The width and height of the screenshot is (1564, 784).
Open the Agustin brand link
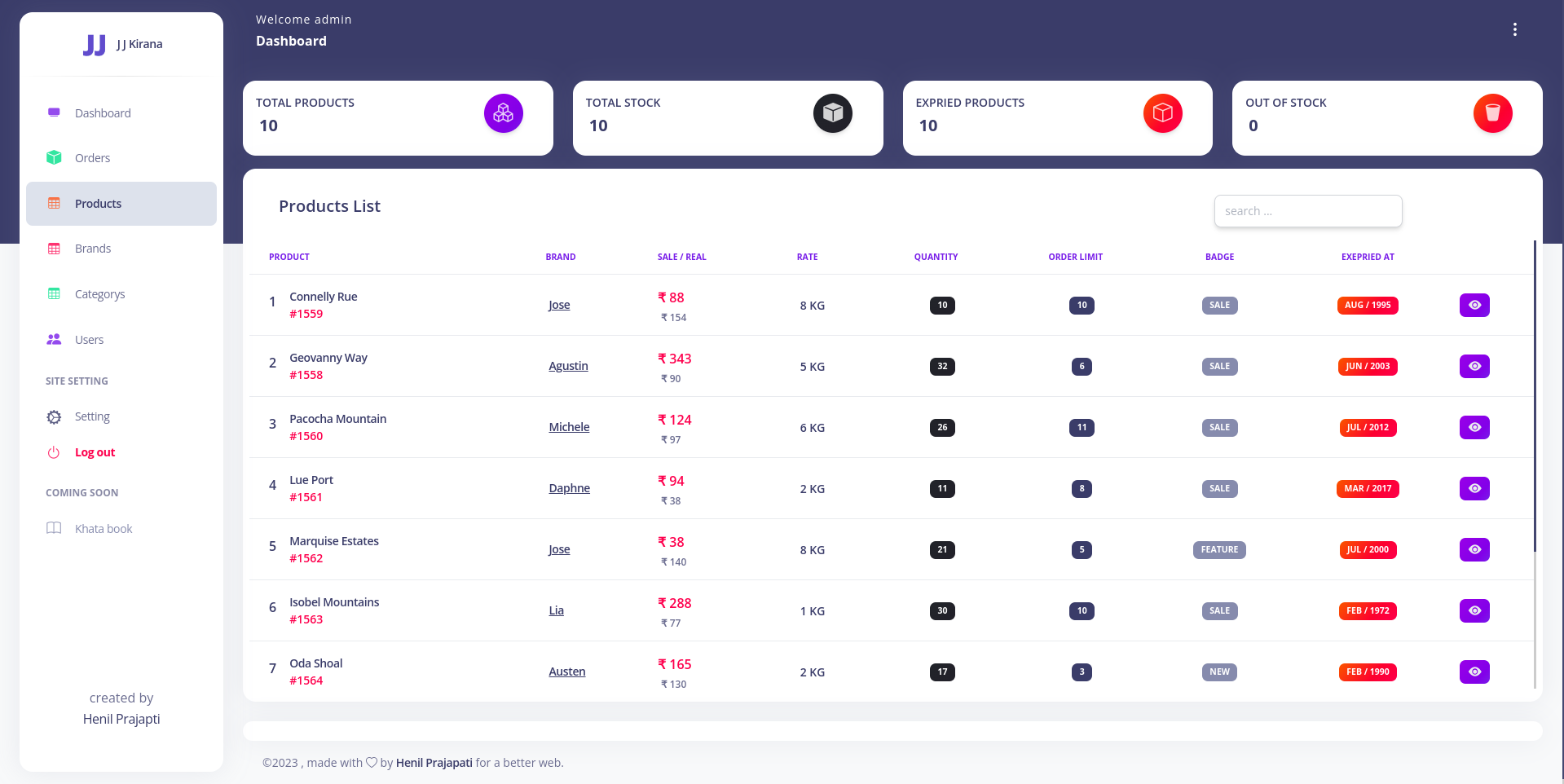[568, 366]
